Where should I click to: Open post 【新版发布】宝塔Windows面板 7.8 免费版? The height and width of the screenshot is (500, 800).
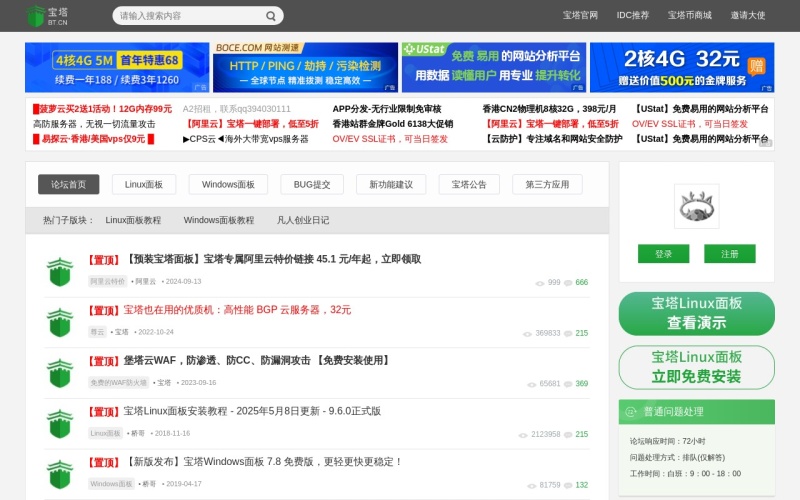[263, 462]
